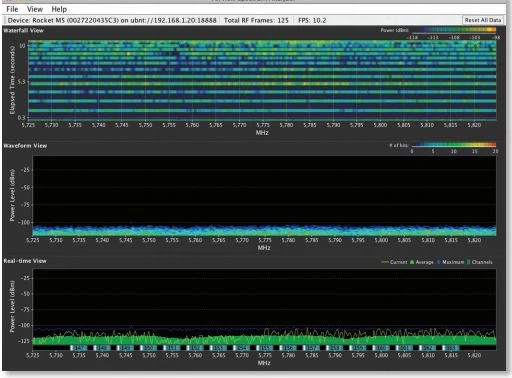
Task: Click the Total RF Frames: 125 readout
Action: [256, 20]
